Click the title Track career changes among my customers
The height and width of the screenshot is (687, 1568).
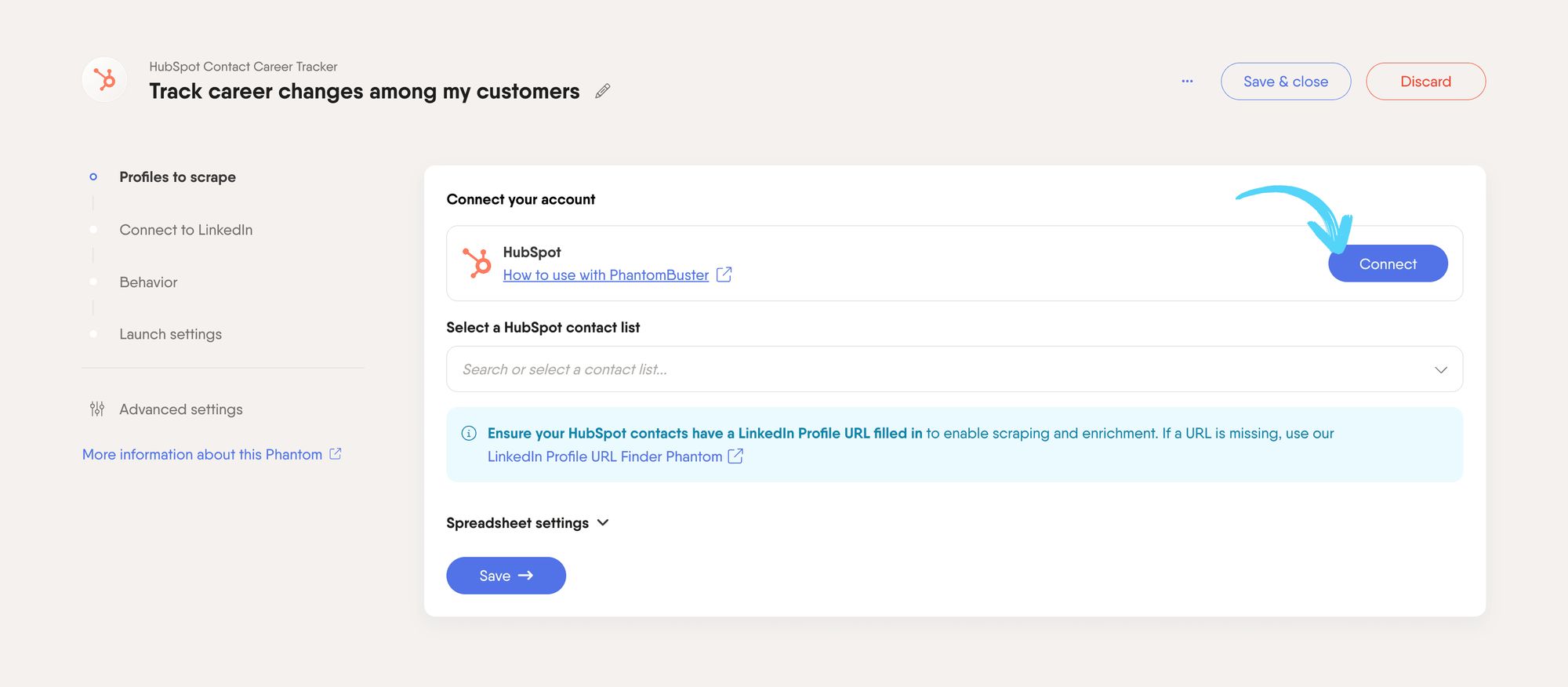tap(365, 91)
